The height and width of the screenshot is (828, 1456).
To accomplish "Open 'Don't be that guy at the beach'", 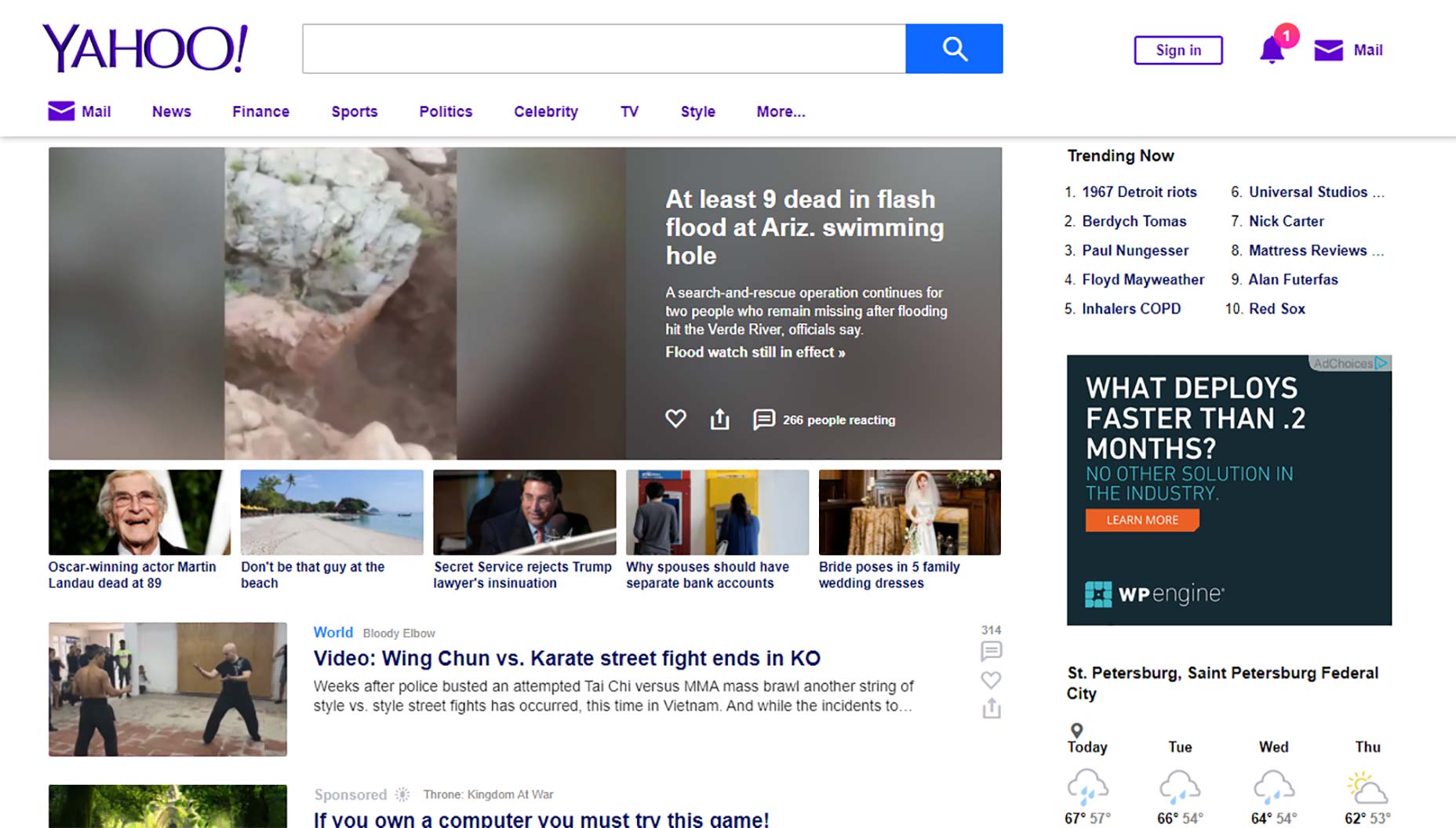I will click(x=313, y=575).
